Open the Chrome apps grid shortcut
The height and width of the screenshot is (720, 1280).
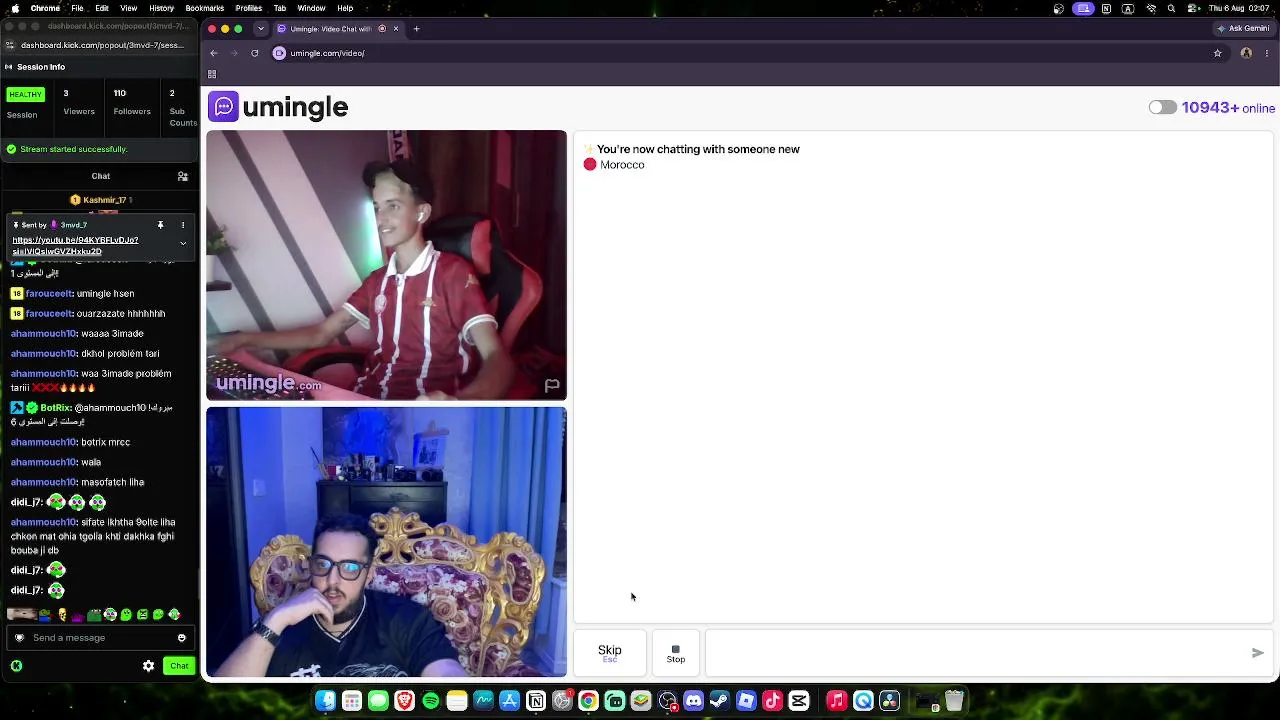pyautogui.click(x=212, y=74)
